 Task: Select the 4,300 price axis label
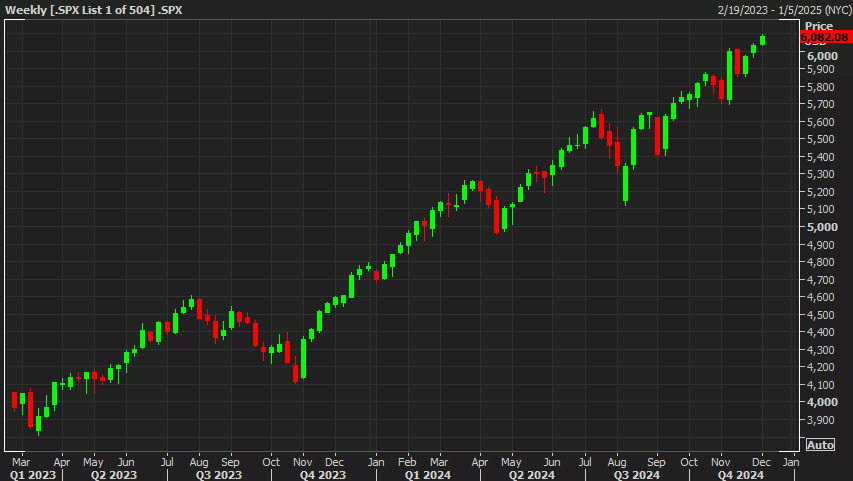click(x=821, y=350)
